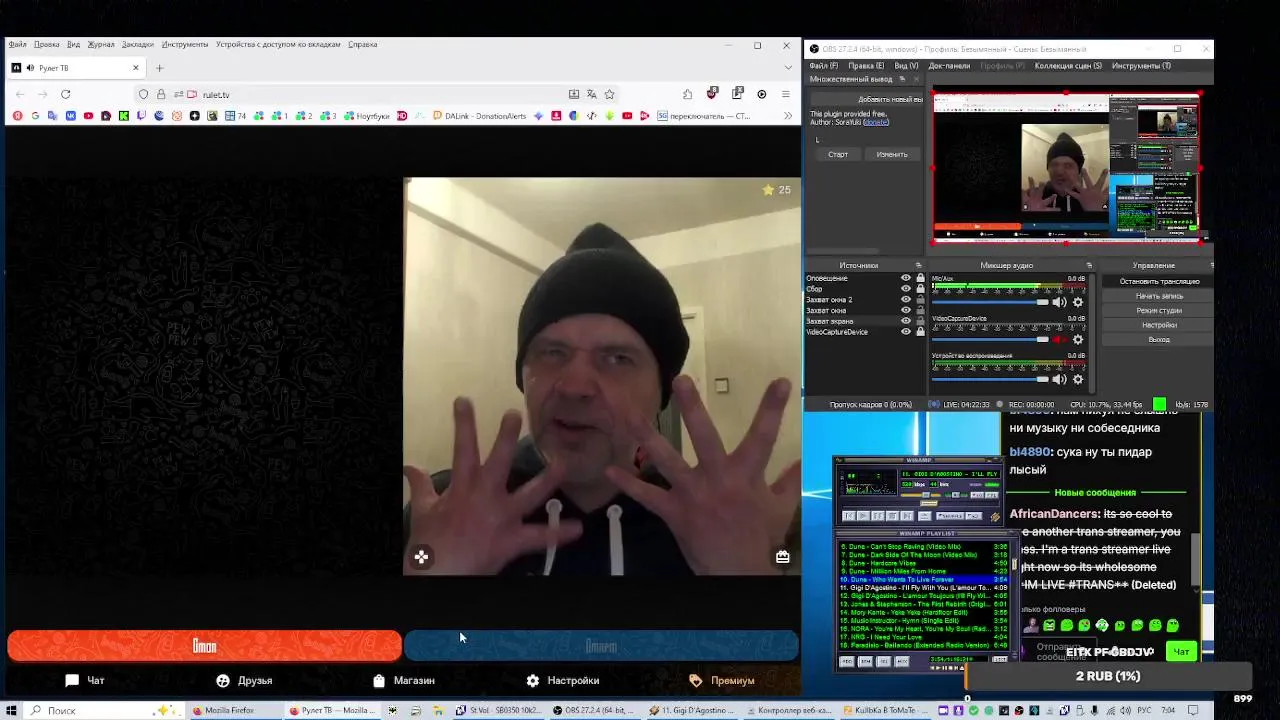Screen dimensions: 1280x720
Task: Open Коллекция сцен (S) menu in OBS
Action: point(1068,66)
